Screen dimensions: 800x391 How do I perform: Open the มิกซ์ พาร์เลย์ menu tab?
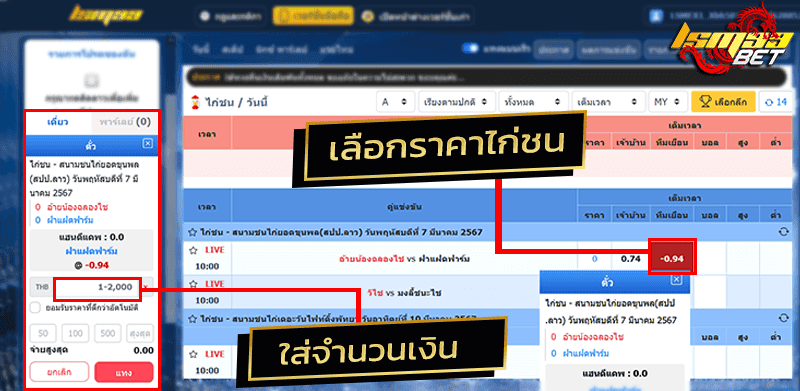282,50
